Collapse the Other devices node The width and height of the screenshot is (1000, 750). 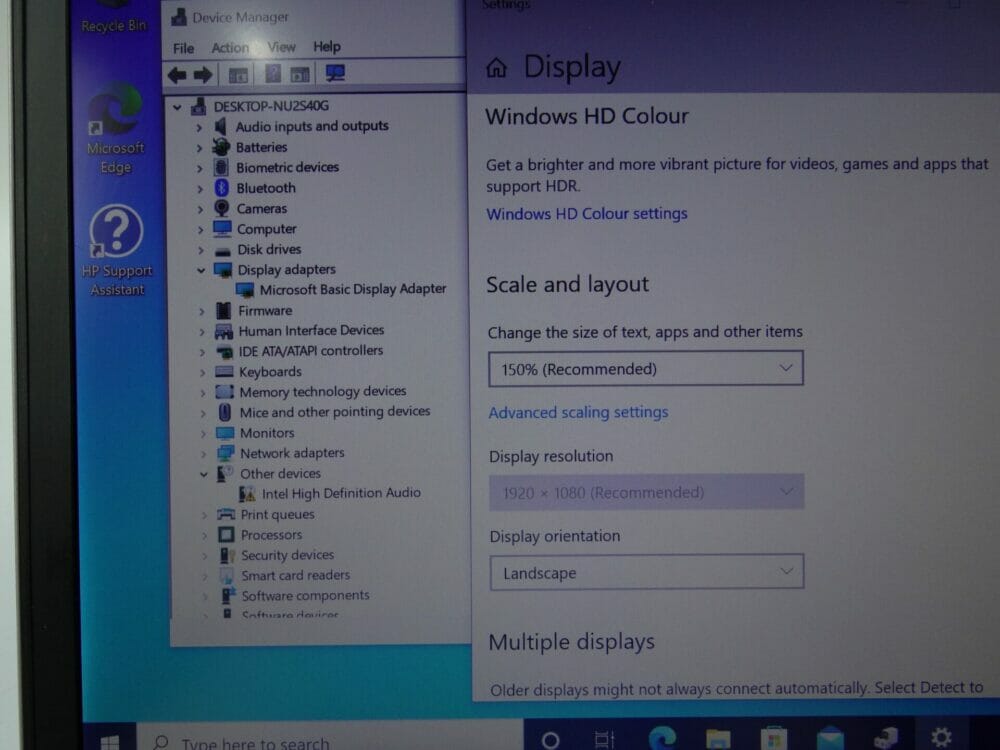tap(203, 474)
